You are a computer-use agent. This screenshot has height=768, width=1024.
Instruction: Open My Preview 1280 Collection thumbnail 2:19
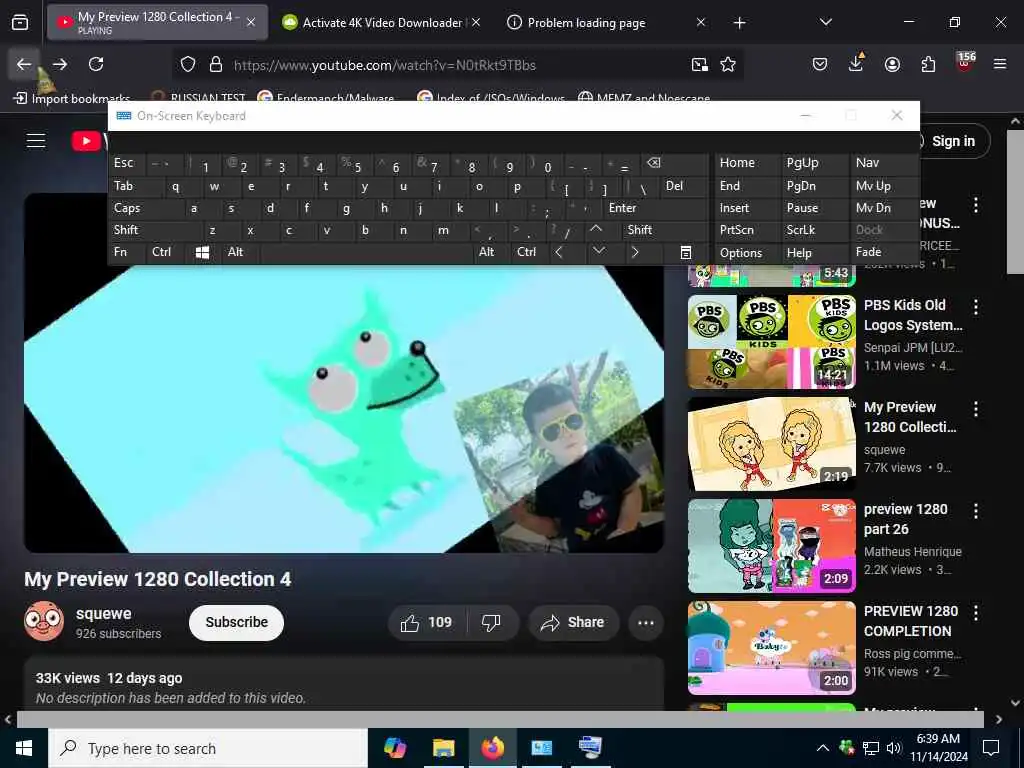[x=771, y=443]
